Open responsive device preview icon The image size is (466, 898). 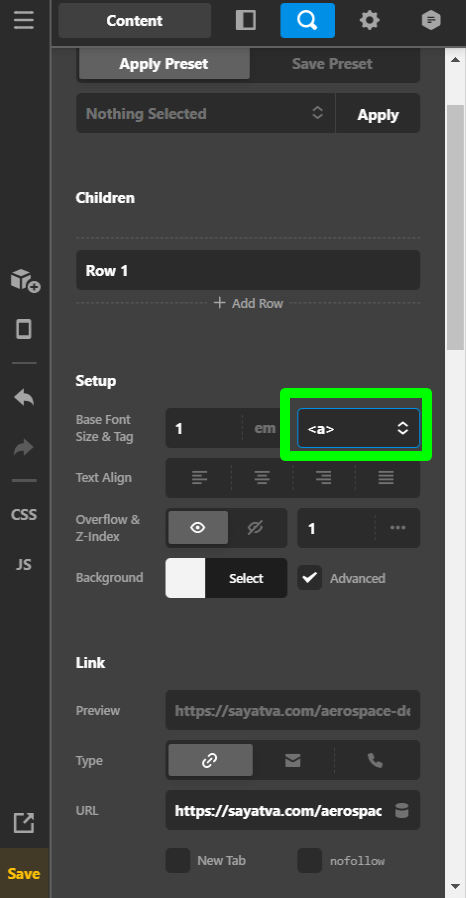pos(24,329)
